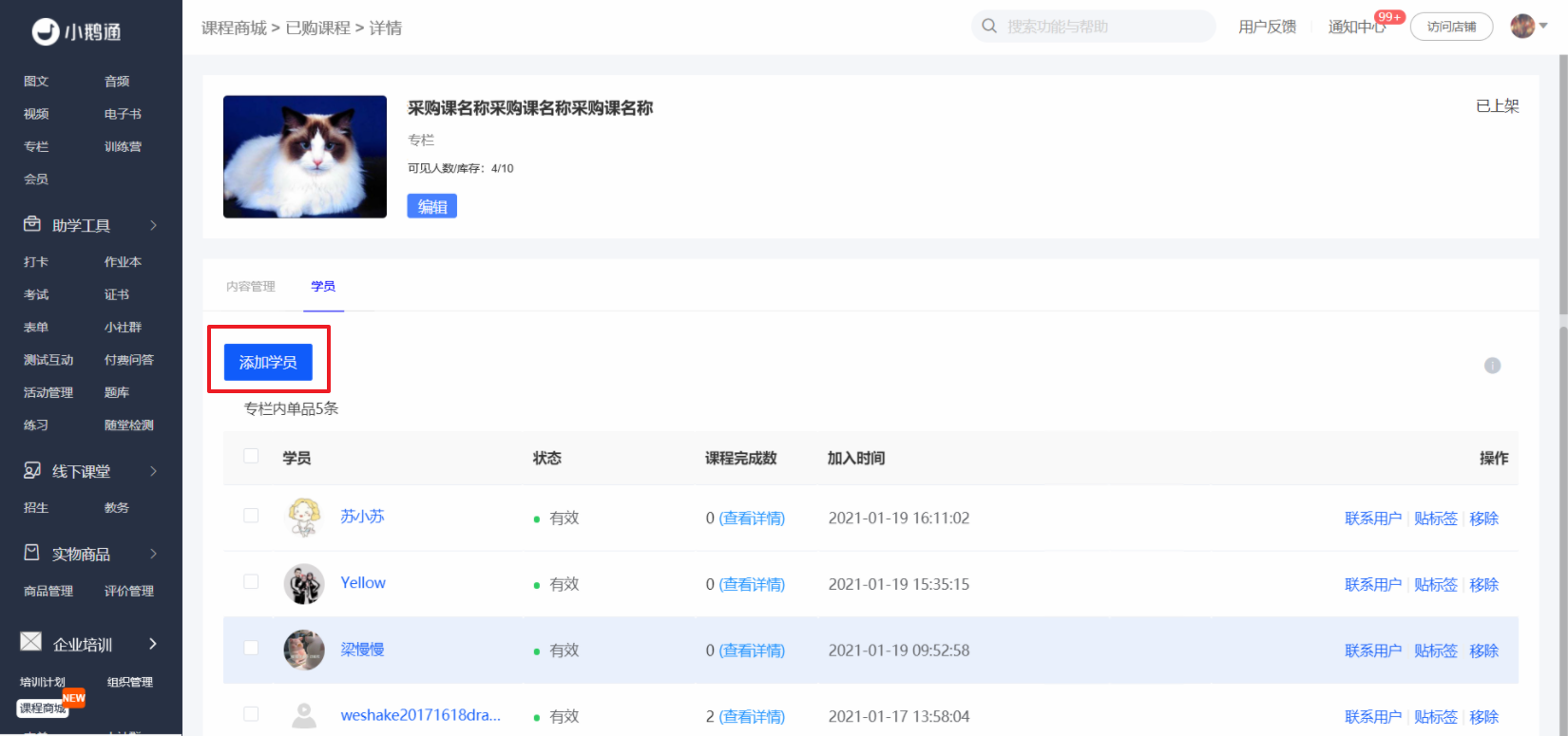The image size is (1568, 736).
Task: Click the 访问店铺 button
Action: click(1451, 27)
